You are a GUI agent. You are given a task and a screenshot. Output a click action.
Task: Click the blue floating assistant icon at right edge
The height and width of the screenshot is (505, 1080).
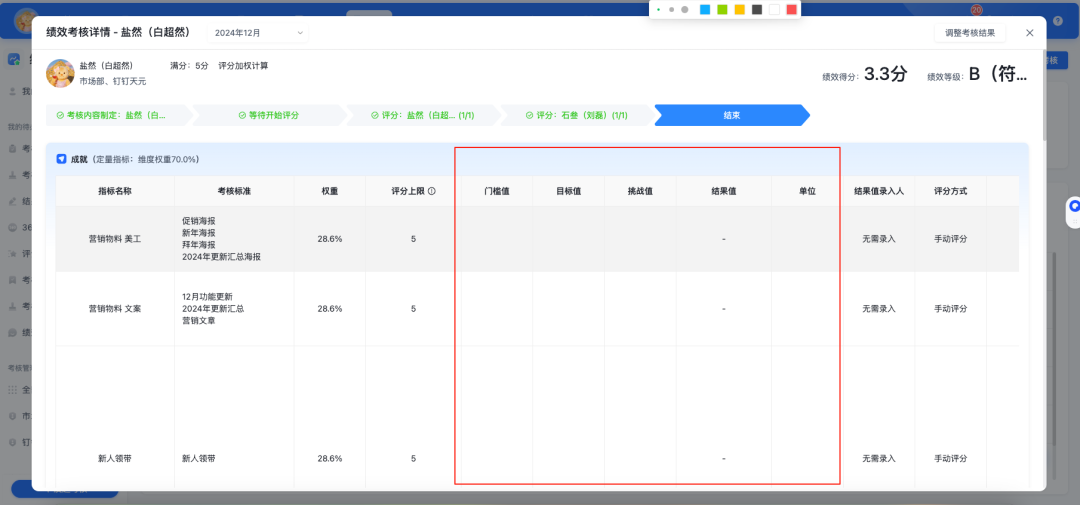coord(1074,206)
